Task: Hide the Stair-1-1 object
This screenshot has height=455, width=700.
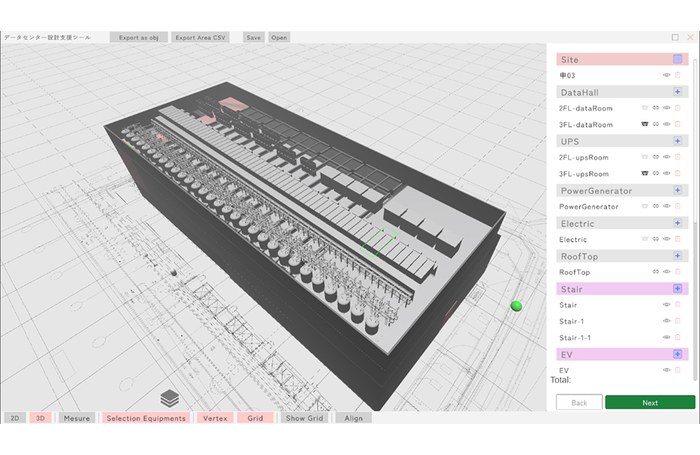Action: 667,337
